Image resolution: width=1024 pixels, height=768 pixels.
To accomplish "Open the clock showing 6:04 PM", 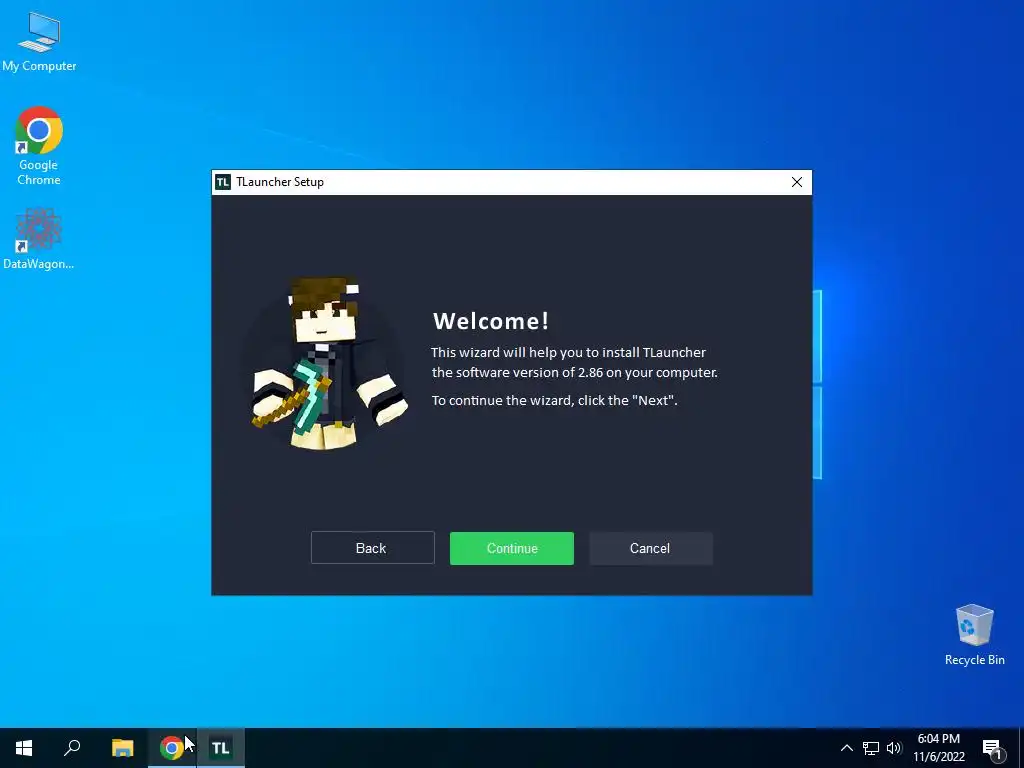I will point(938,748).
